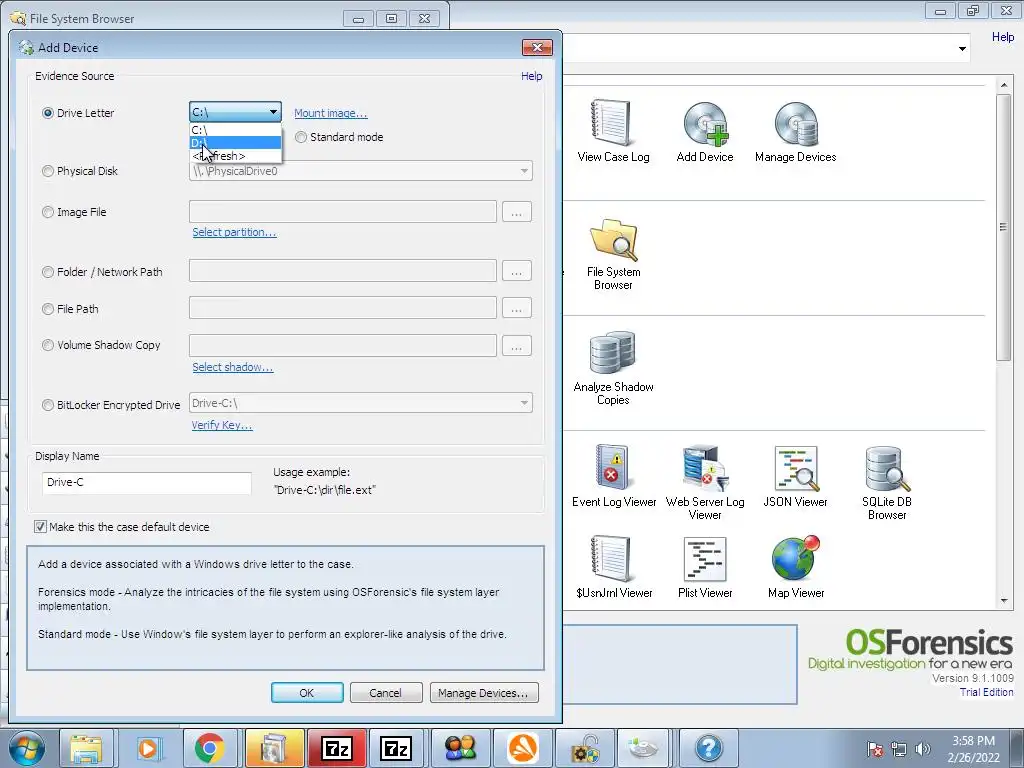Choose C:\ in the drive letter list
The image size is (1024, 768).
[x=235, y=130]
